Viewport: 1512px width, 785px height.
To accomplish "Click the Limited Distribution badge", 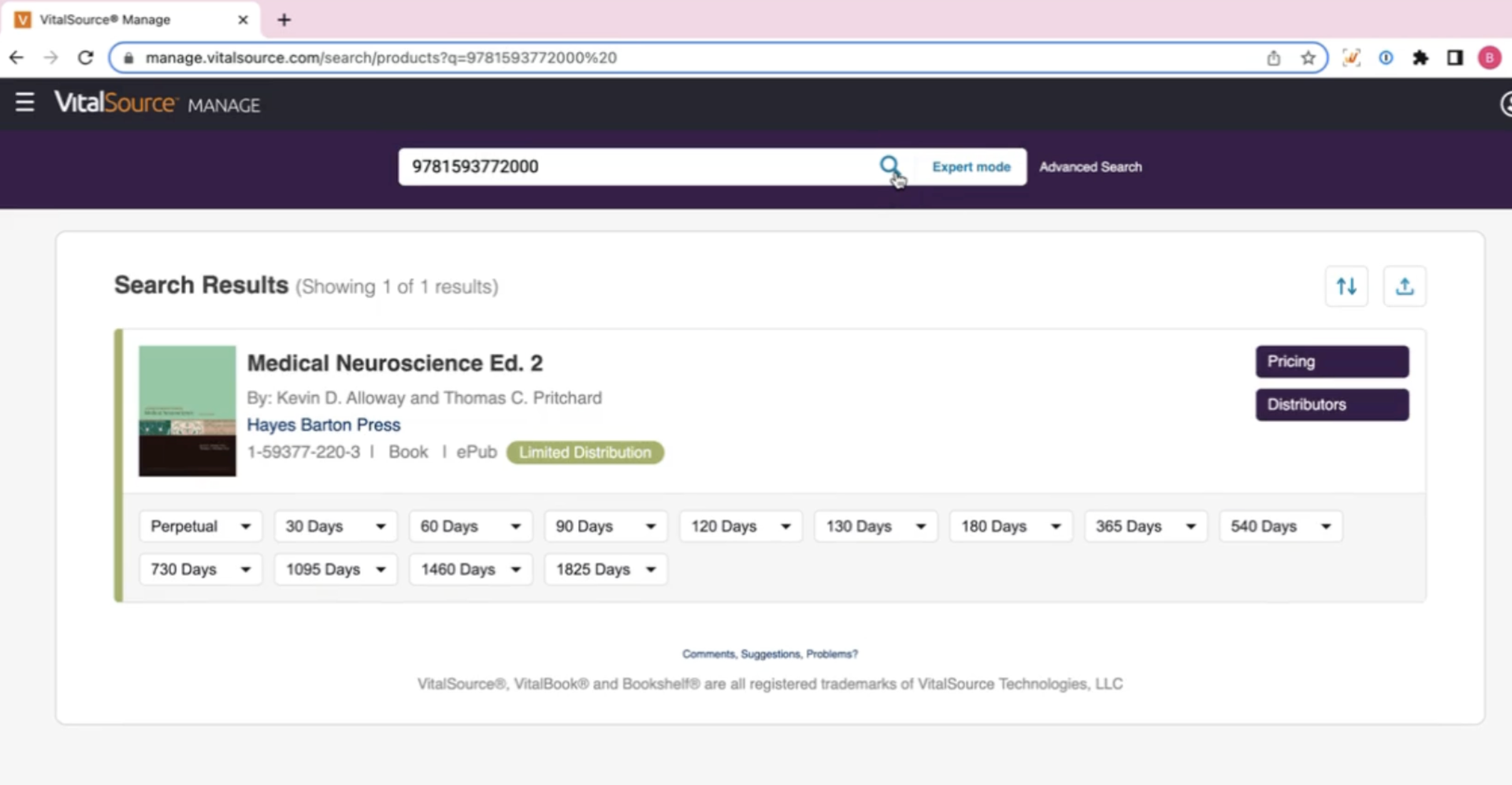I will pyautogui.click(x=585, y=453).
